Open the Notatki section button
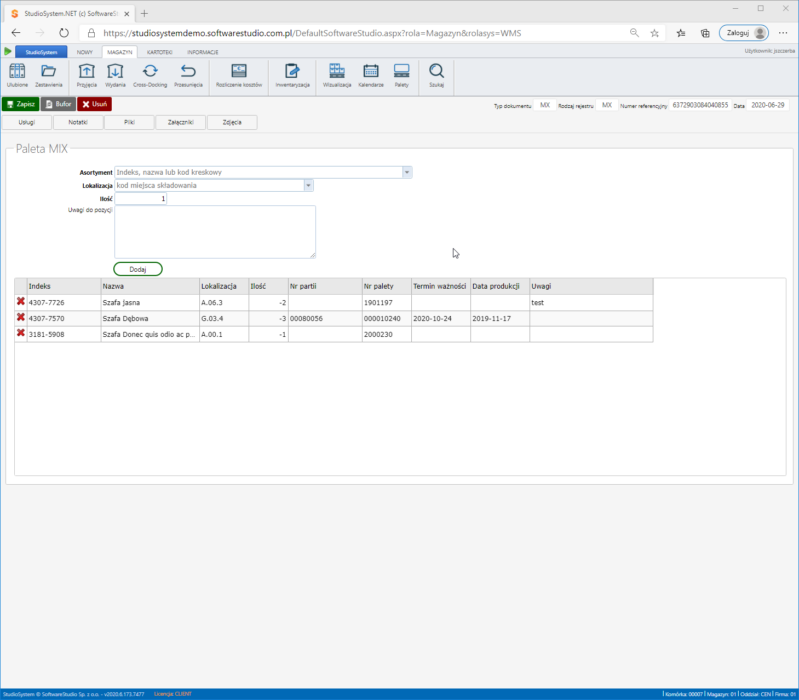 (x=78, y=122)
